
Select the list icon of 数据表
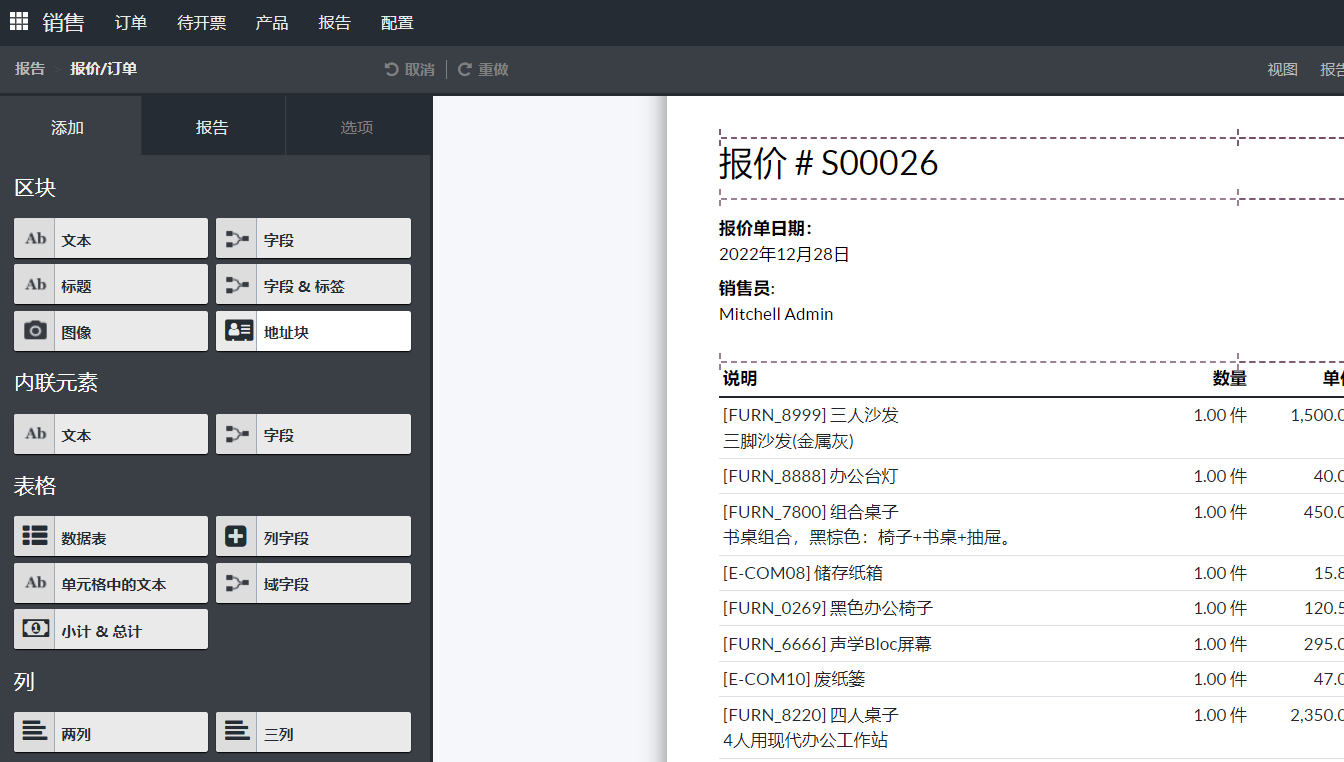35,536
